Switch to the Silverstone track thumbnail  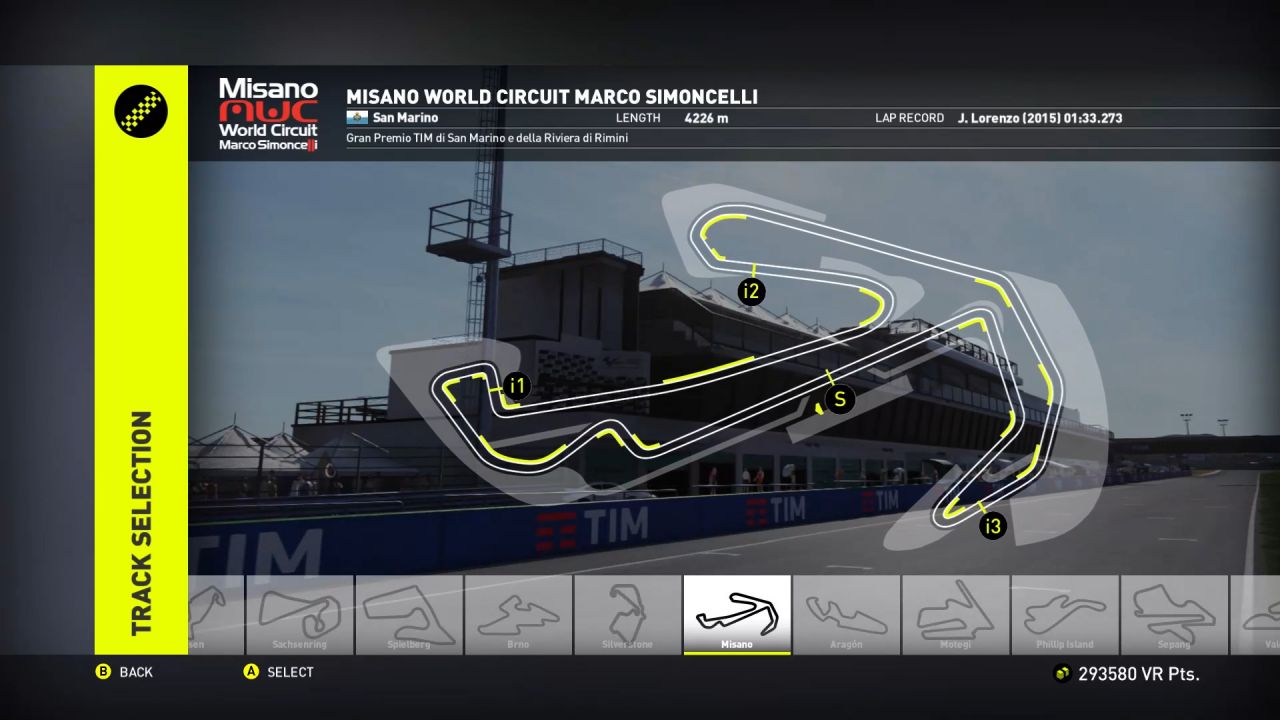[627, 614]
